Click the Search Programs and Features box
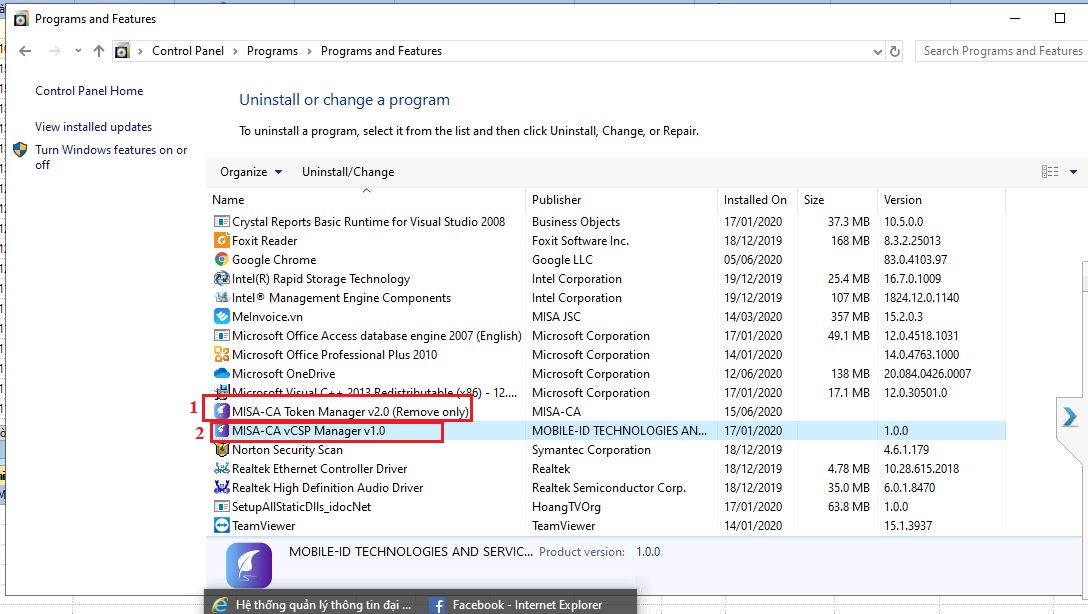 [x=1002, y=51]
